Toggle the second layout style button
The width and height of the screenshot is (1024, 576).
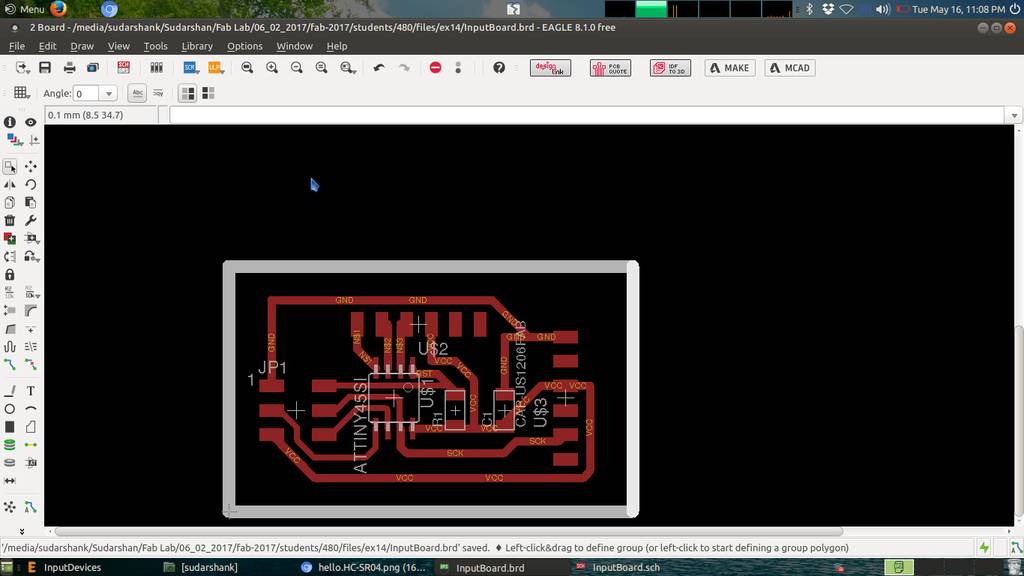(x=208, y=93)
